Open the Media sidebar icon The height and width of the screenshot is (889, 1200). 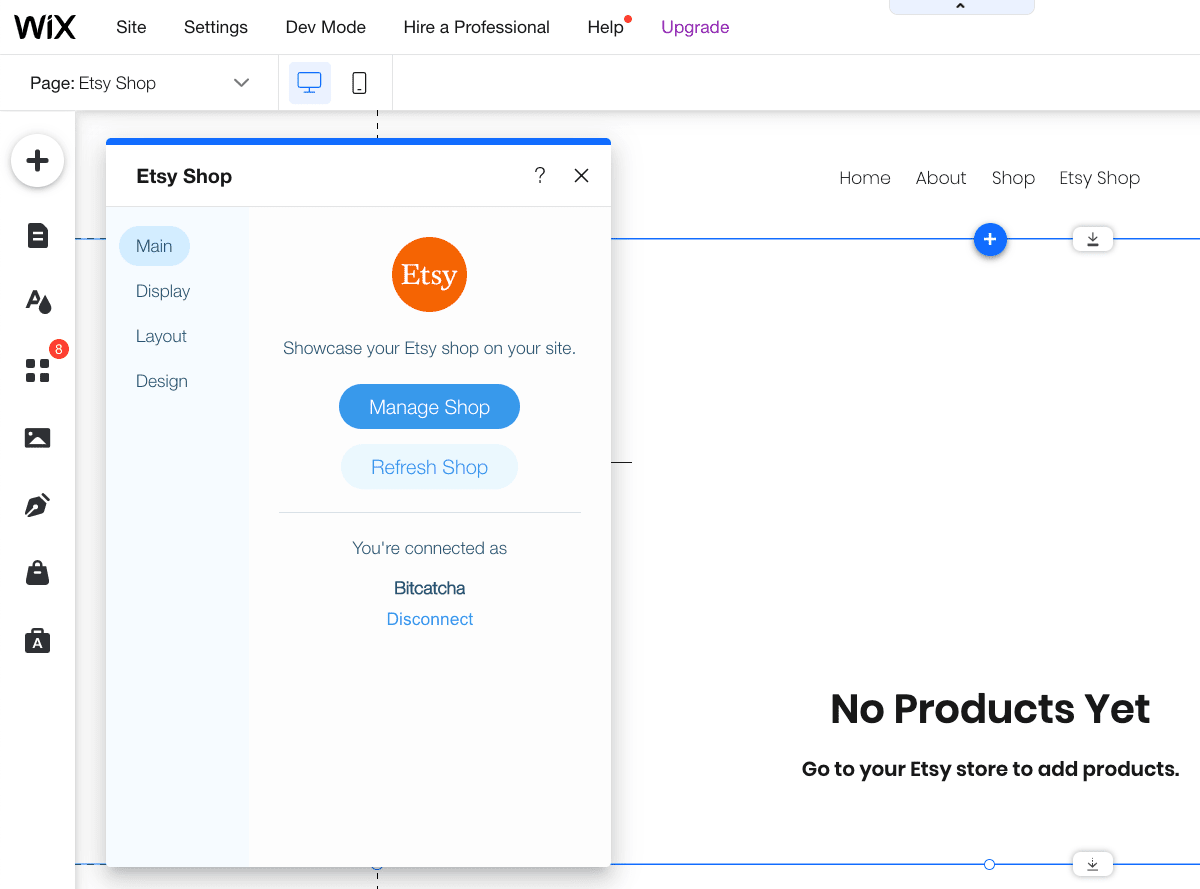tap(38, 438)
